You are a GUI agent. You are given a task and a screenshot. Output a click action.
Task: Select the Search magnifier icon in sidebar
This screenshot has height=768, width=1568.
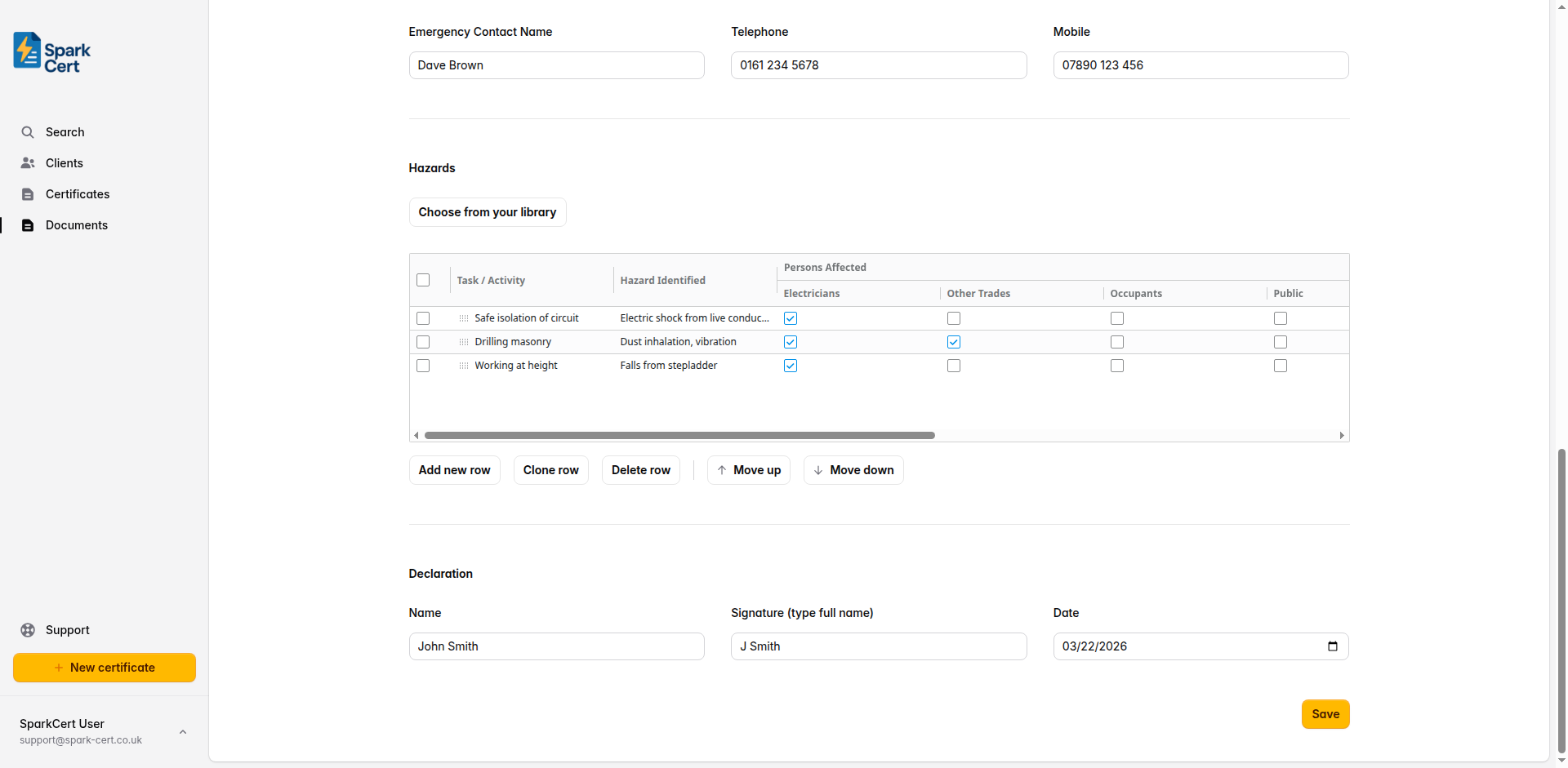pyautogui.click(x=28, y=131)
